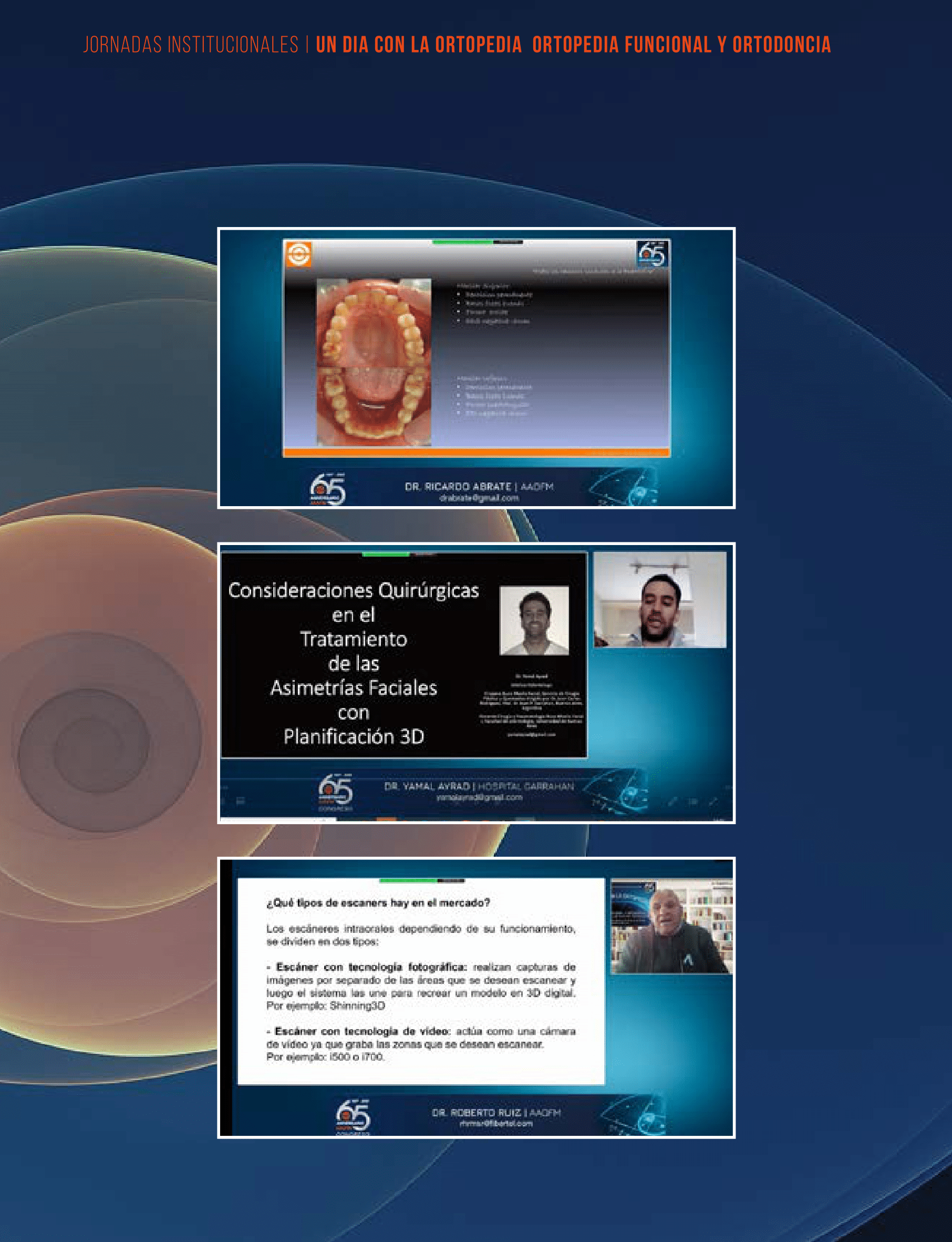Click the green progress bar above the Consideraciones slide
This screenshot has width=952, height=1242.
[385, 554]
